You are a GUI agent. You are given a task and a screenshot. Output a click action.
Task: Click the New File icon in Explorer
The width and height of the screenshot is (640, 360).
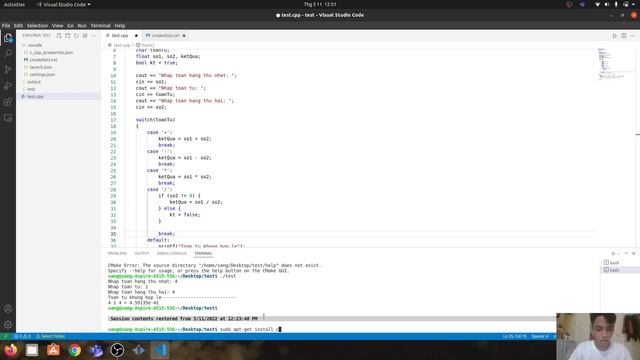(x=59, y=36)
